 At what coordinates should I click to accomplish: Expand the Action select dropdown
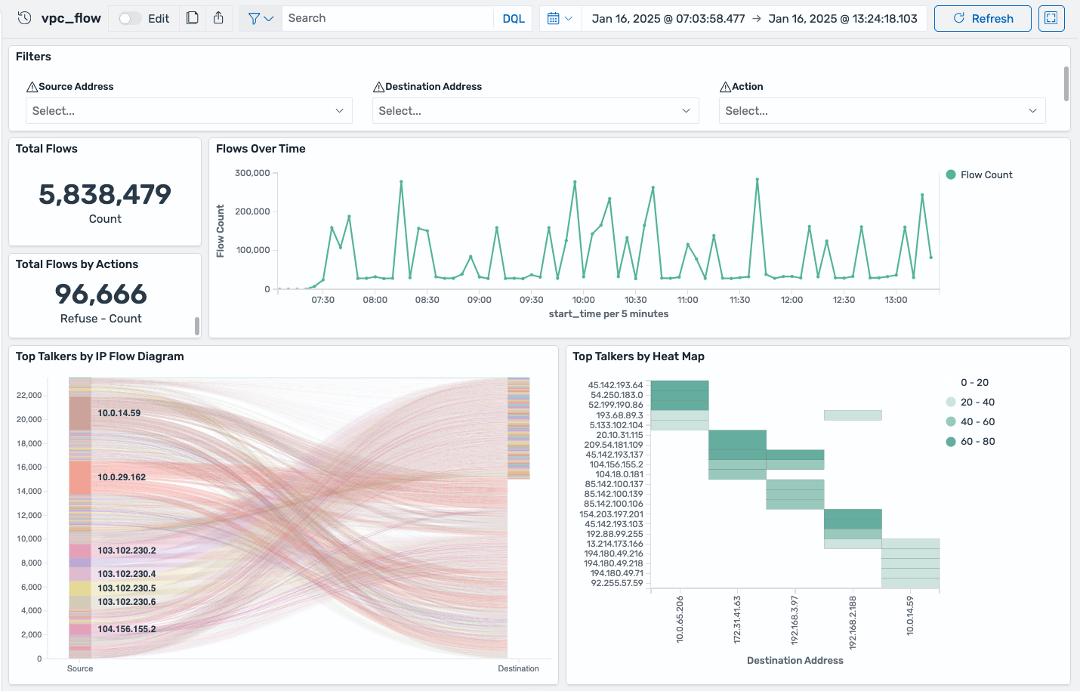(882, 111)
